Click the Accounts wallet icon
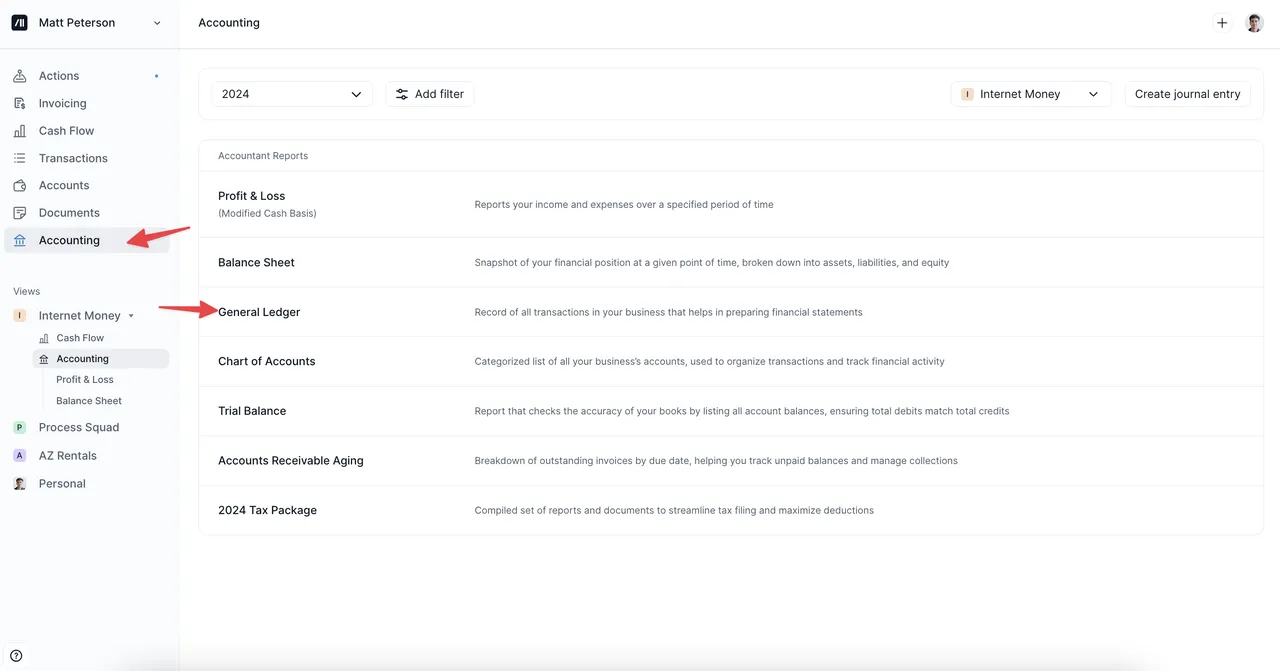Image resolution: width=1280 pixels, height=671 pixels. (20, 186)
